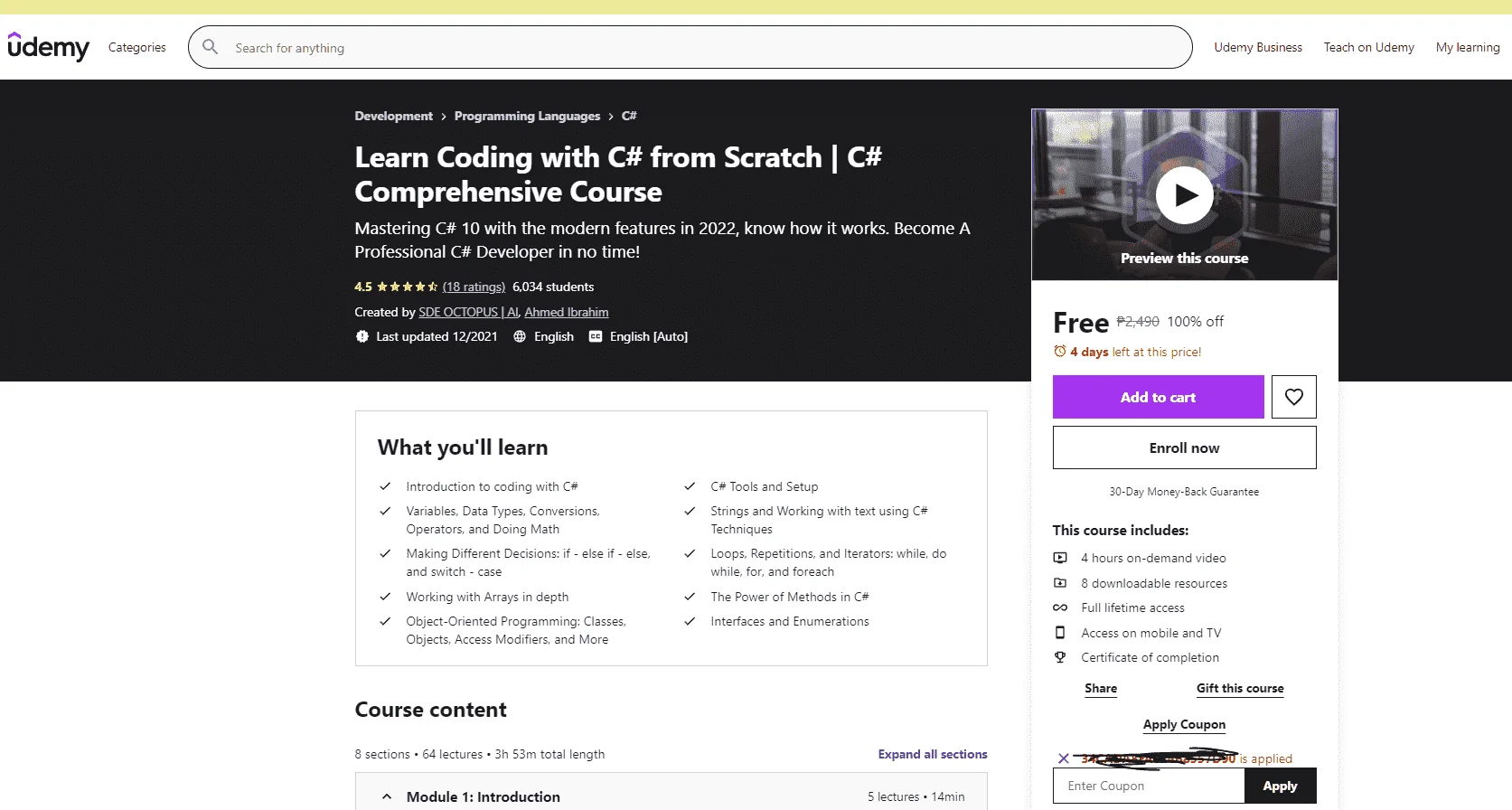This screenshot has height=810, width=1512.
Task: Click the mobile device access icon
Action: click(x=1060, y=633)
